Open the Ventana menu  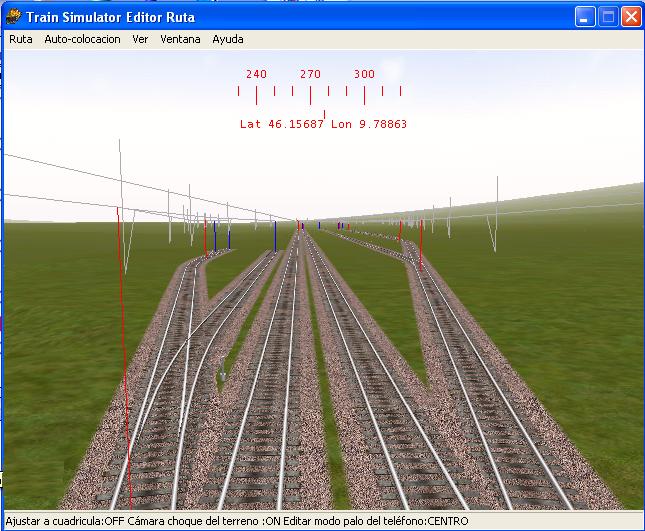tap(180, 39)
